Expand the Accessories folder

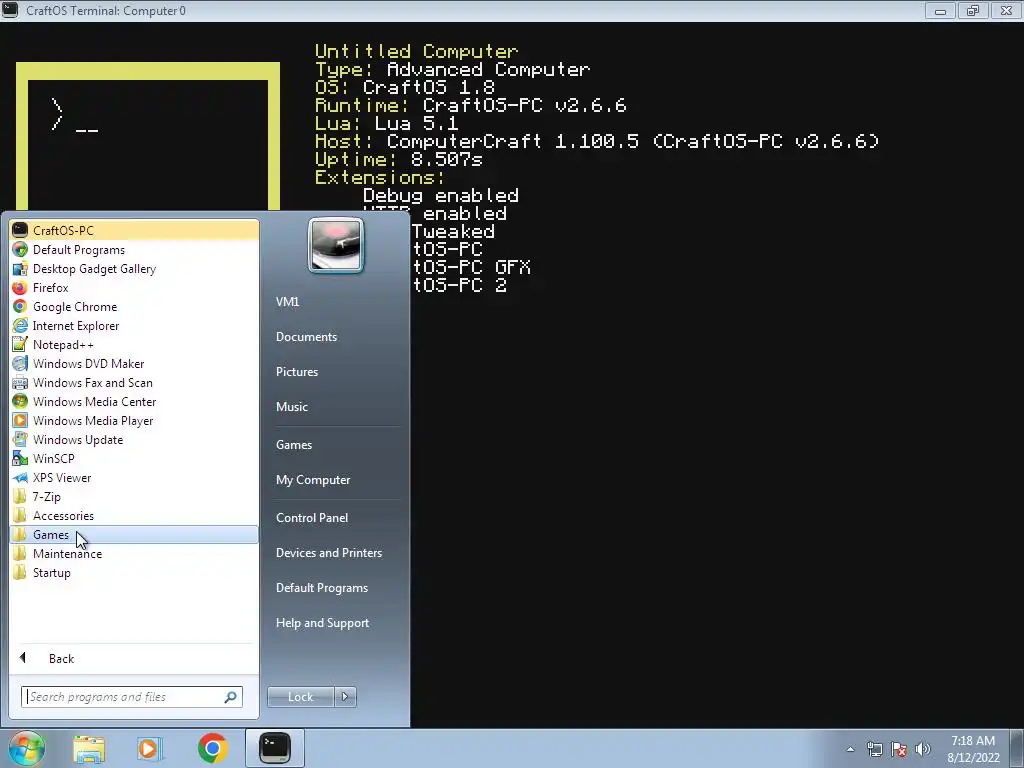(135, 515)
